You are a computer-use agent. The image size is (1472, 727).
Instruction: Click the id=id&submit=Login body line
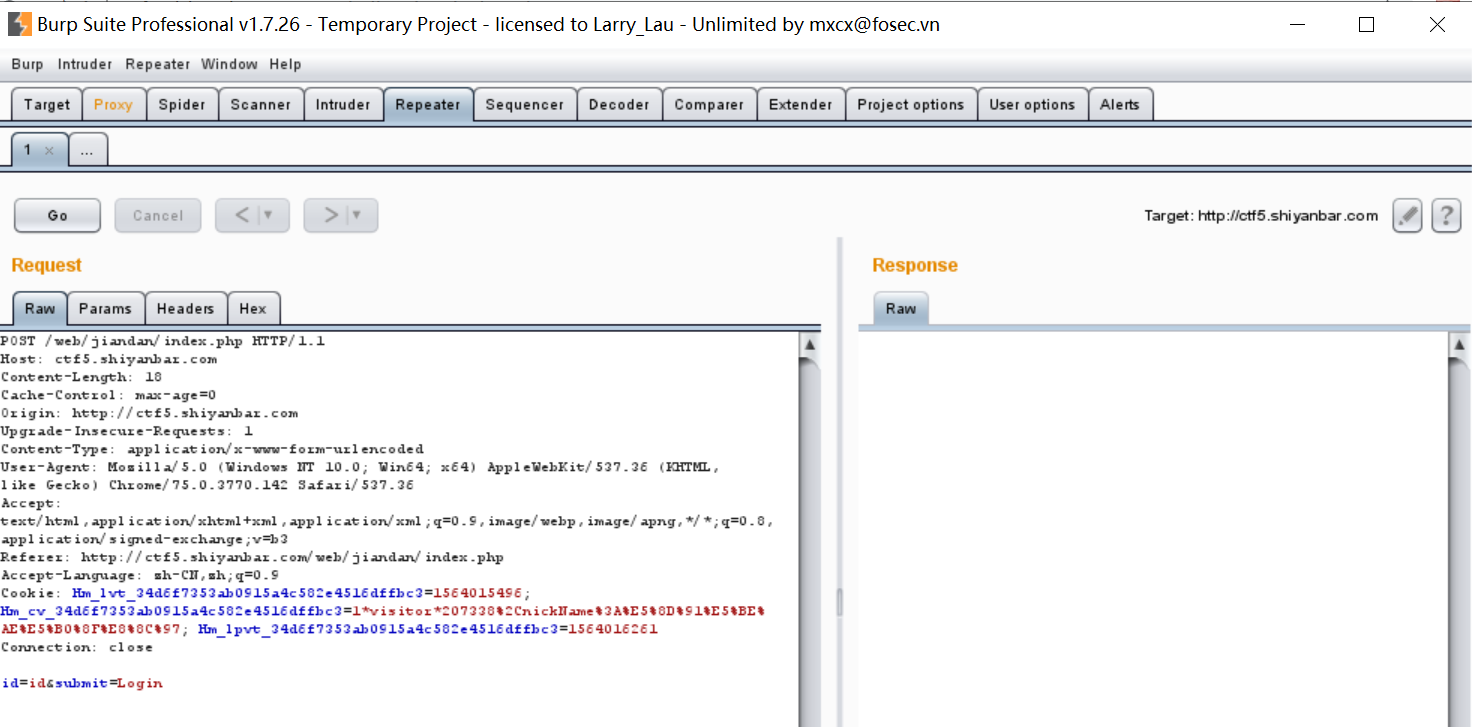click(x=82, y=683)
